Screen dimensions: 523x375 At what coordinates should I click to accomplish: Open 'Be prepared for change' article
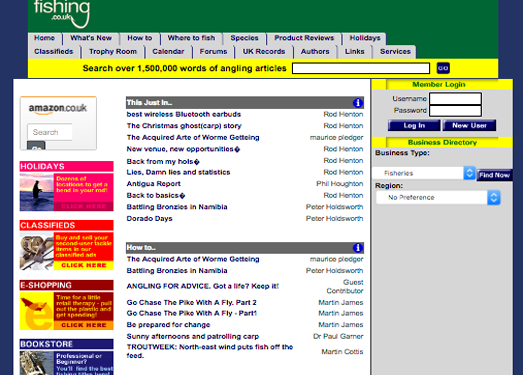(168, 325)
